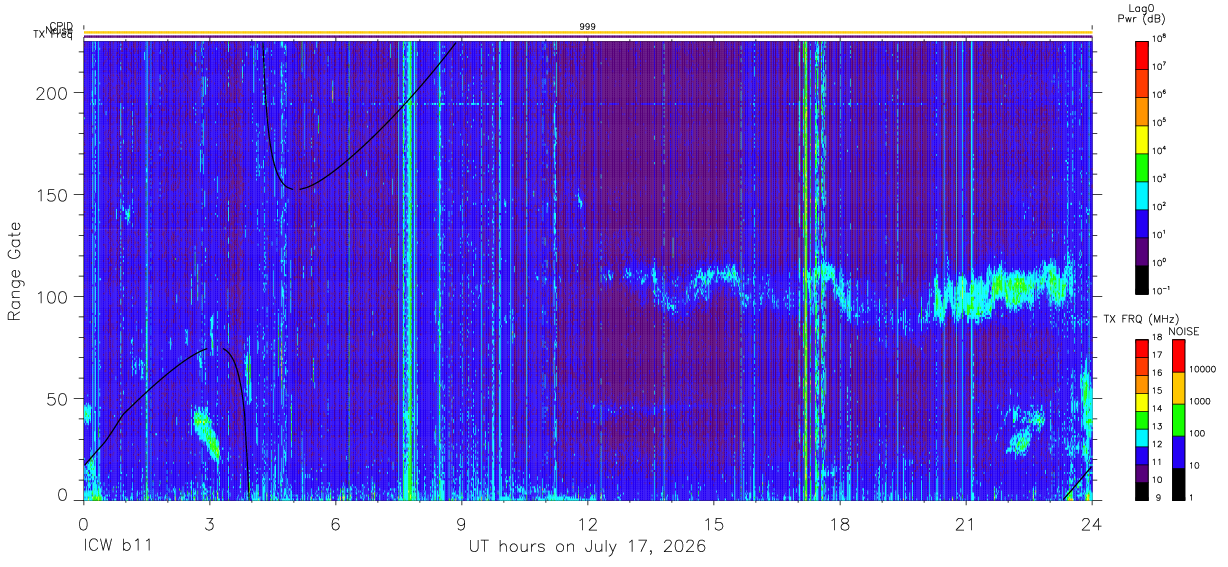
Task: Click x-axis tick label 15
Action: tap(714, 525)
